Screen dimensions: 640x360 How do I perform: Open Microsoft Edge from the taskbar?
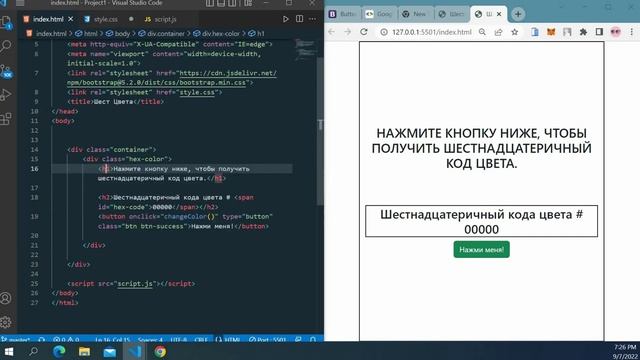[x=59, y=351]
